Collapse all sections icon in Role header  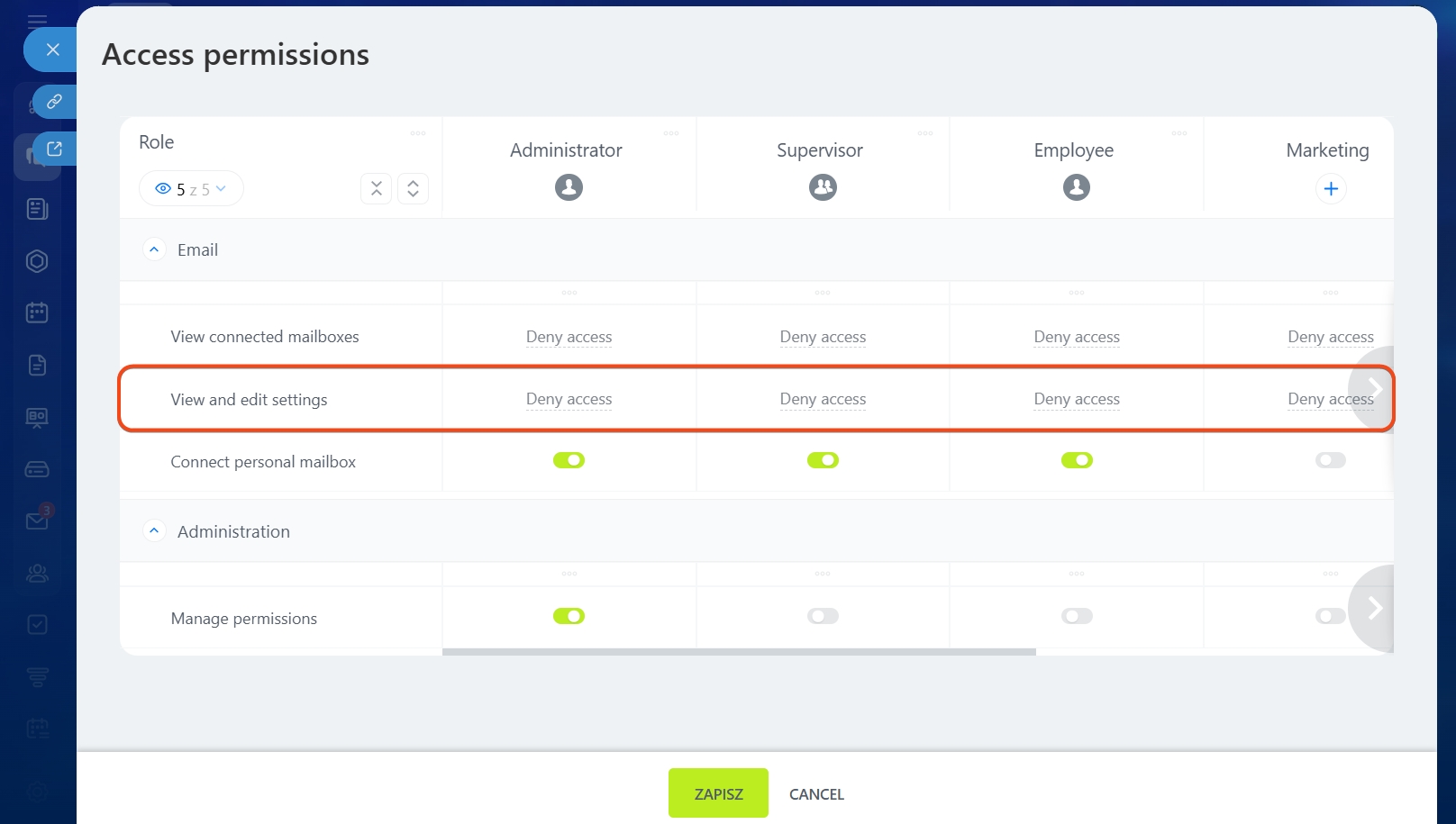pyautogui.click(x=377, y=188)
